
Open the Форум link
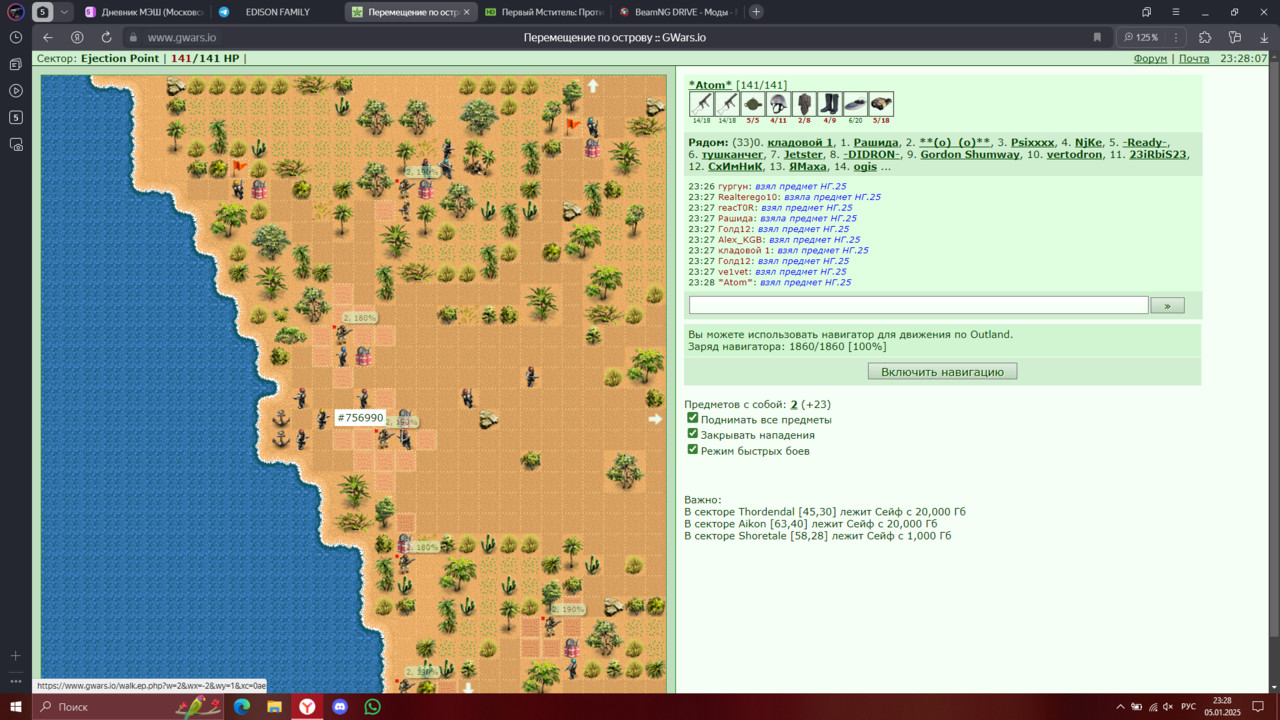tap(1150, 58)
